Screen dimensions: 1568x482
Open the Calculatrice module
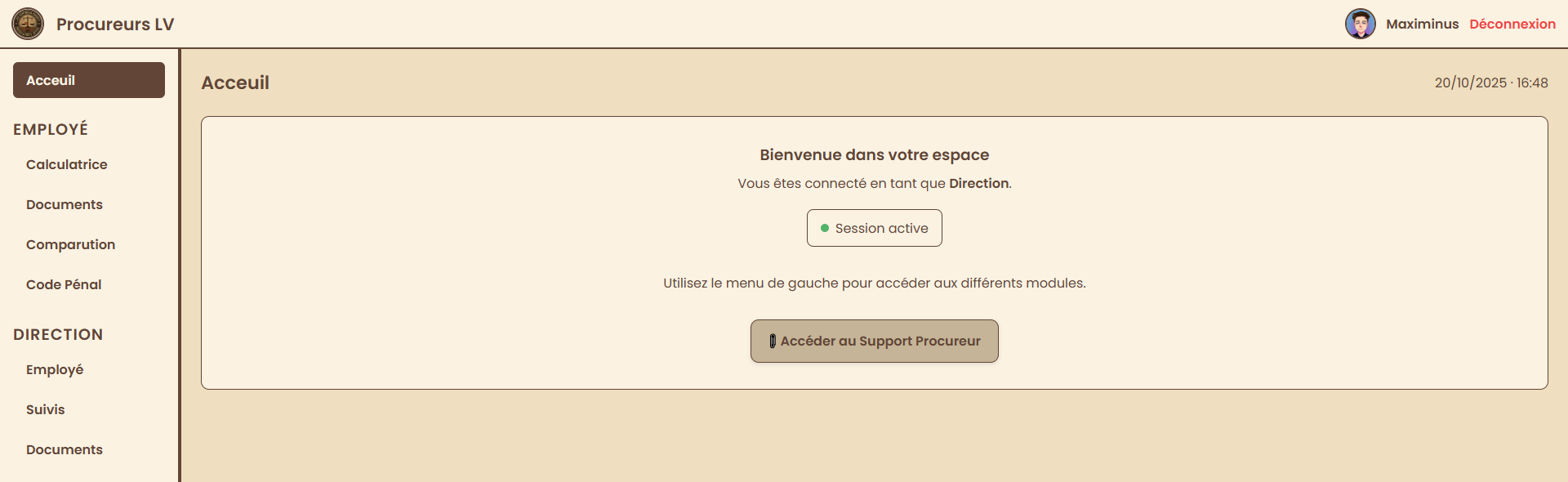(x=67, y=164)
